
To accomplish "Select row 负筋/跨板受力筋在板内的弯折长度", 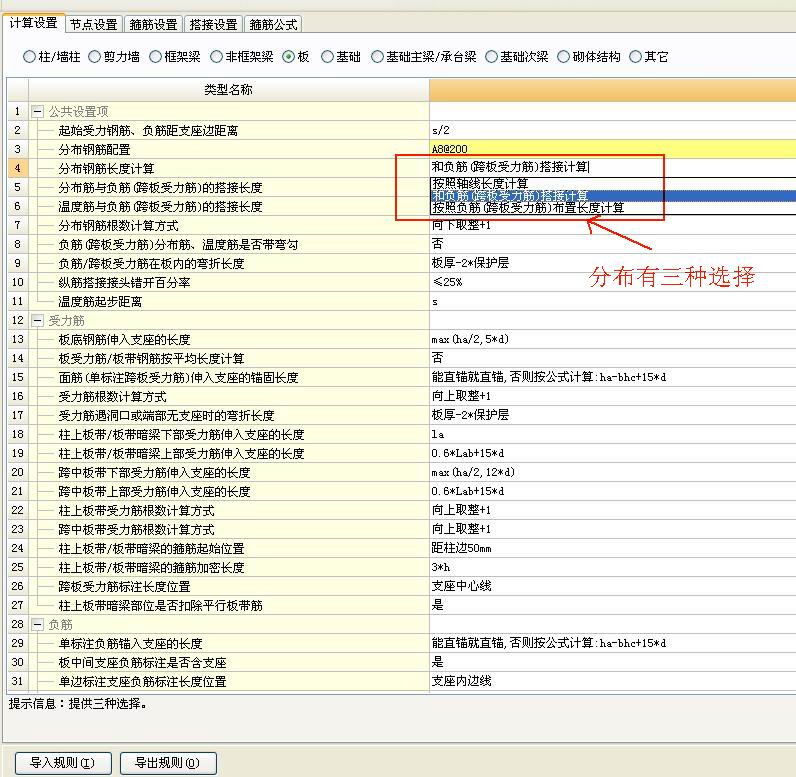I will (x=228, y=263).
